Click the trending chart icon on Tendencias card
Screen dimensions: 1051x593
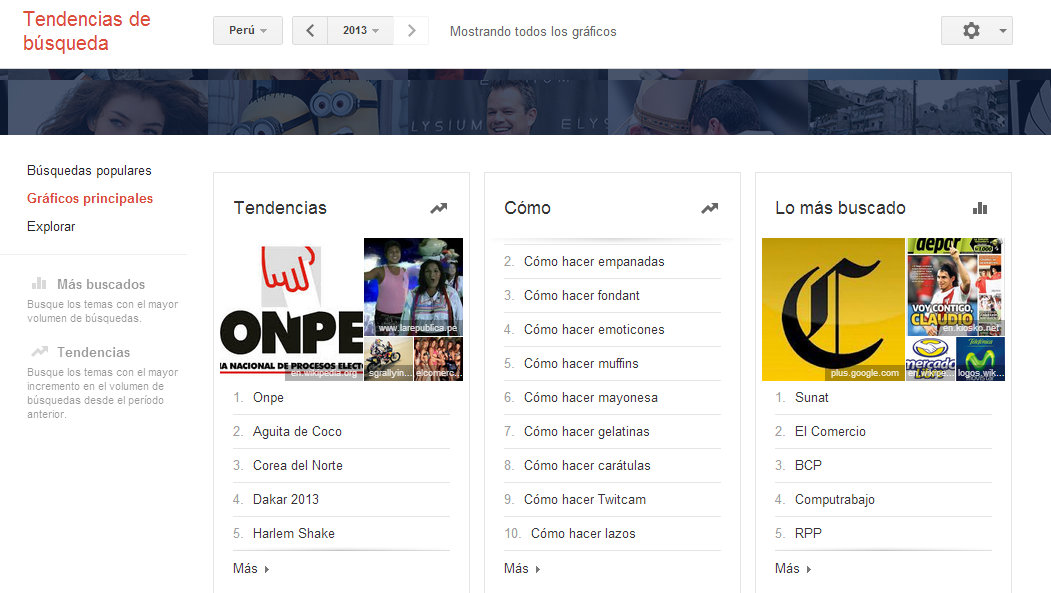(438, 208)
